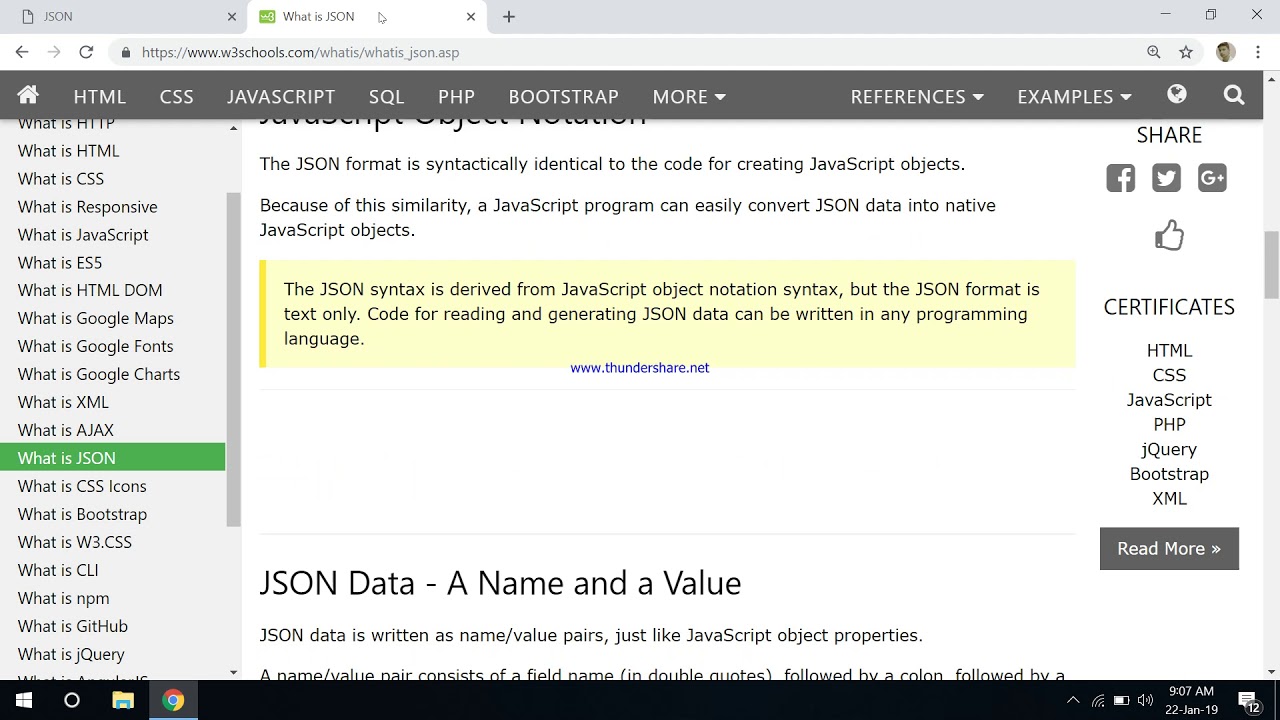The image size is (1280, 720).
Task: Share the page on Google Plus
Action: click(x=1212, y=178)
